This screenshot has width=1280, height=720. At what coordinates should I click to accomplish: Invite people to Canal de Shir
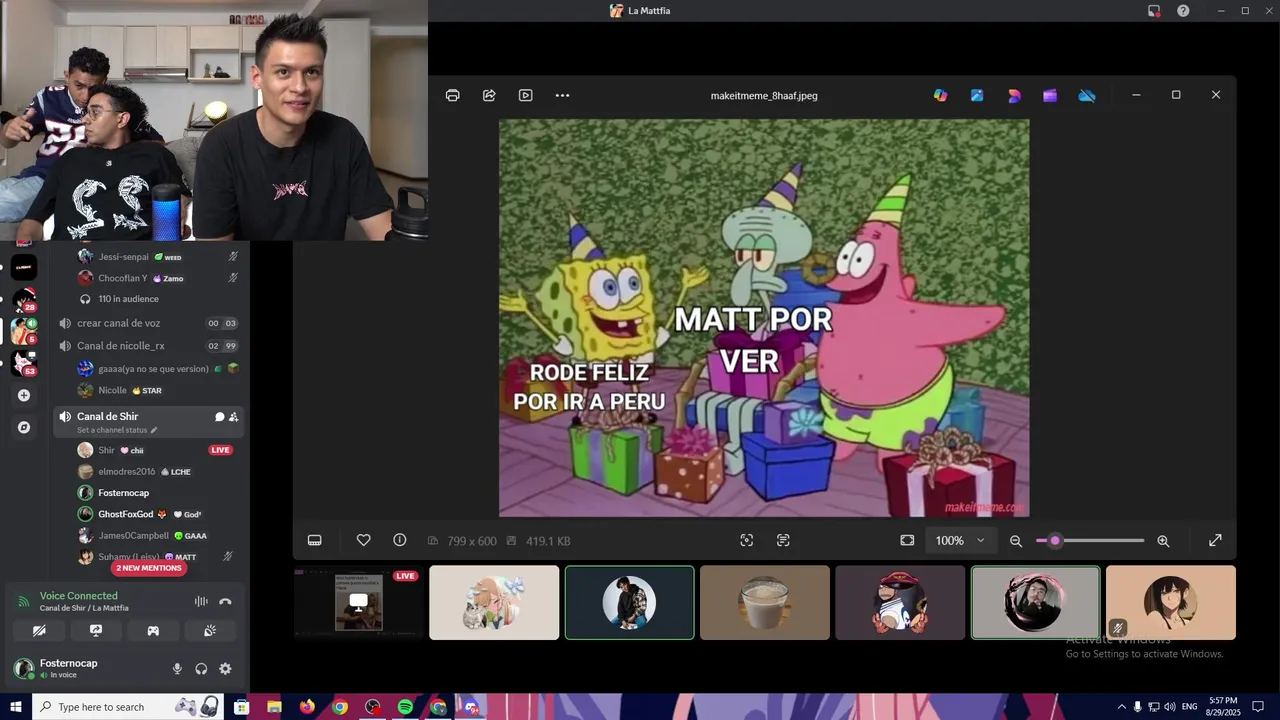(x=233, y=416)
